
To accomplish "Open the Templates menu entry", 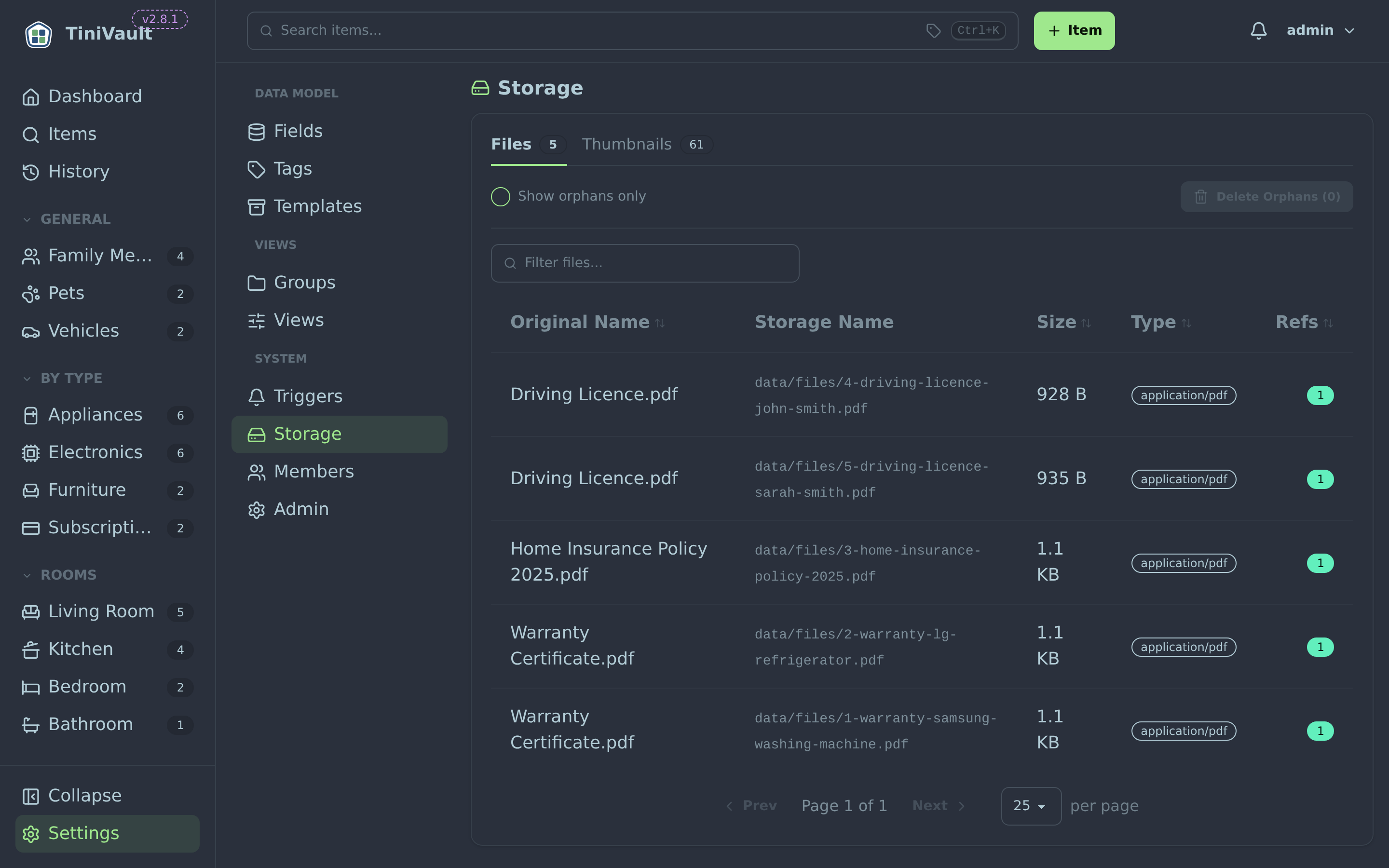I will click(339, 207).
